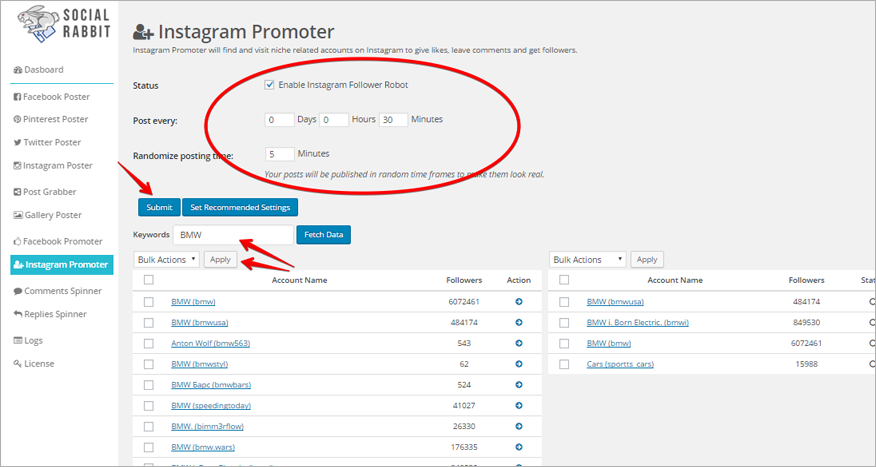Click the left table's Apply button
Screen dimensions: 876x467
coord(220,260)
